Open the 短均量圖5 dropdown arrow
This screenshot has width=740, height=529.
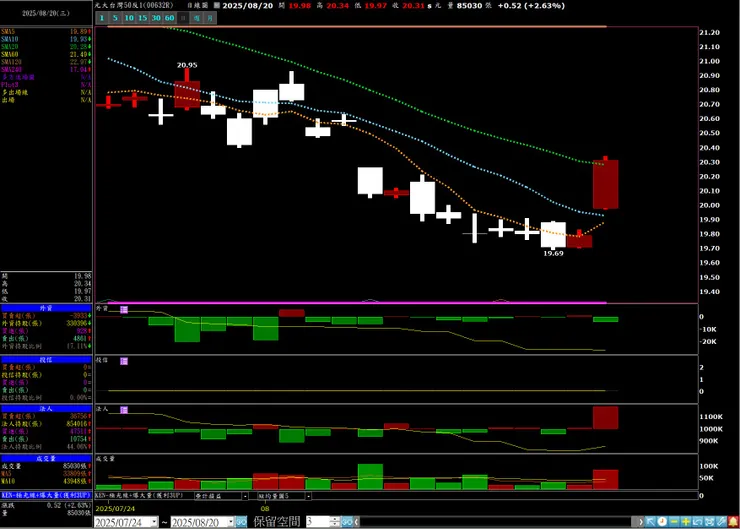point(308,496)
